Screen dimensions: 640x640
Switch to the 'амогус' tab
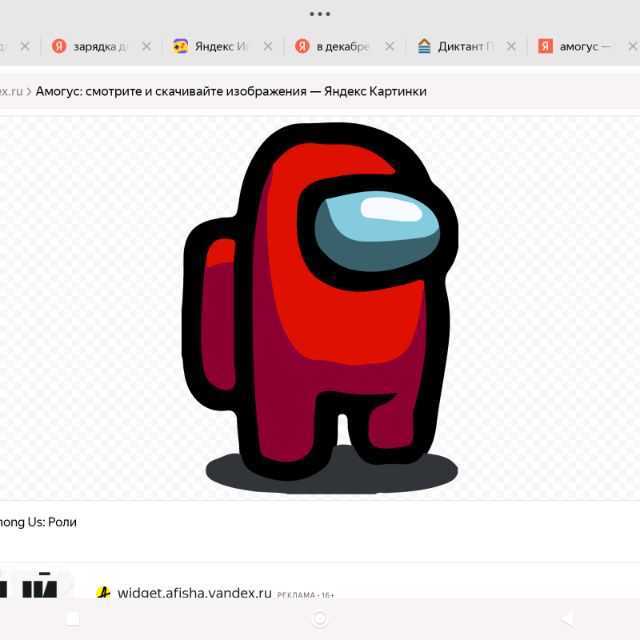pos(584,47)
